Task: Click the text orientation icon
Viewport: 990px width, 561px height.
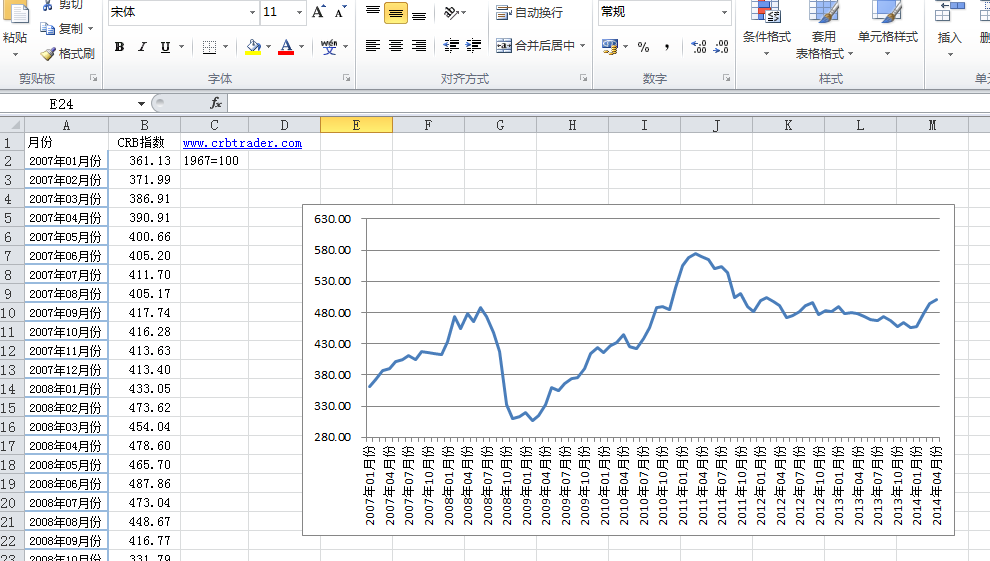Action: [x=451, y=12]
